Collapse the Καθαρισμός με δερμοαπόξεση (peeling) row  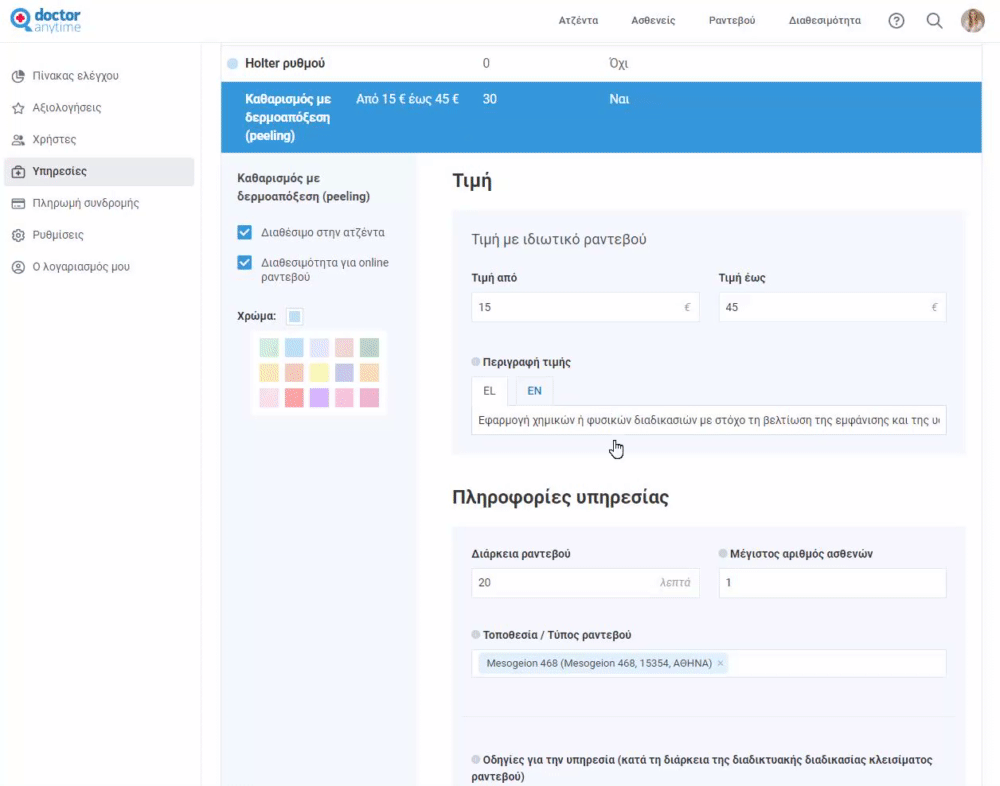tap(601, 117)
